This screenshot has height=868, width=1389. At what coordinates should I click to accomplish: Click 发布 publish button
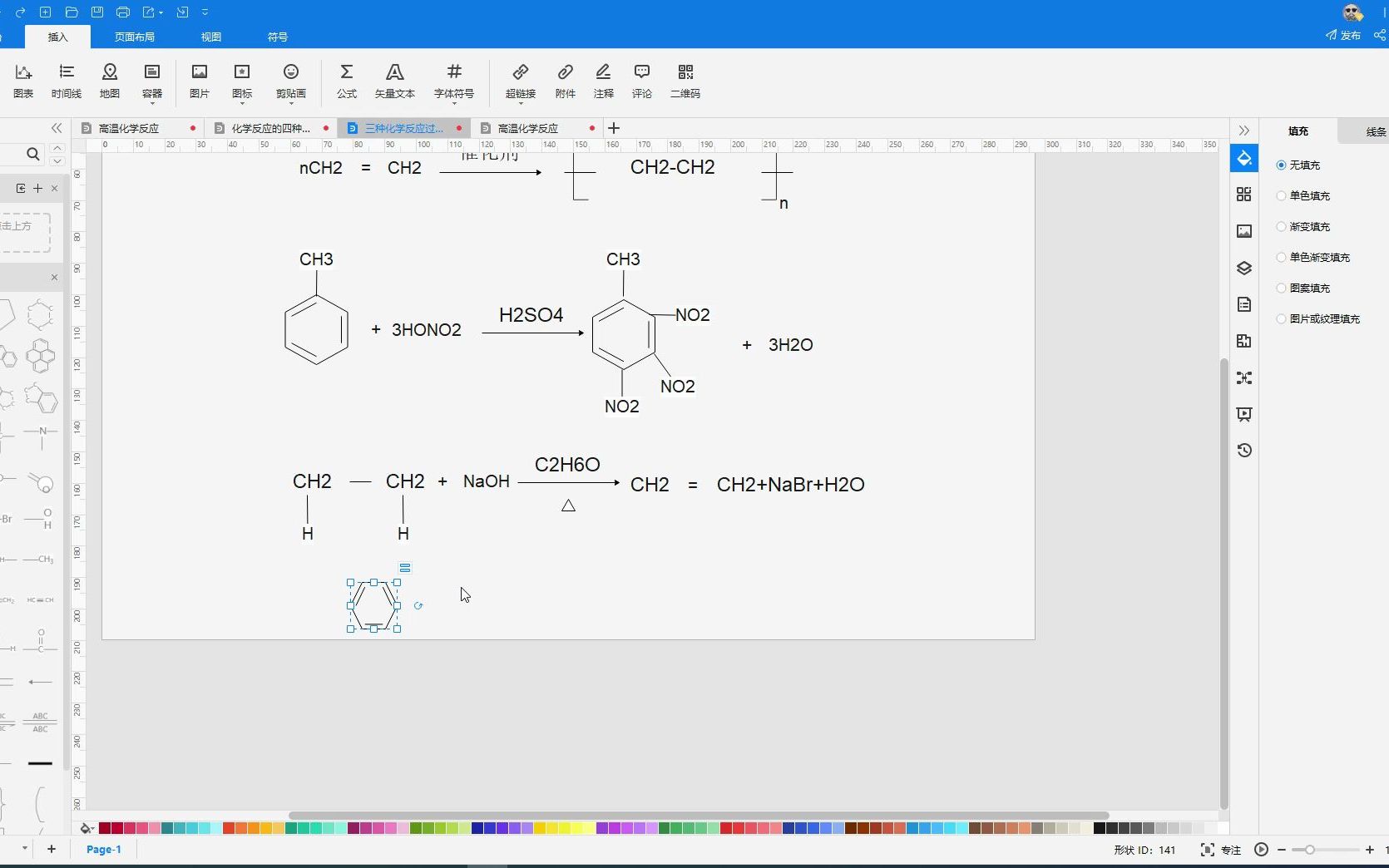[1343, 35]
